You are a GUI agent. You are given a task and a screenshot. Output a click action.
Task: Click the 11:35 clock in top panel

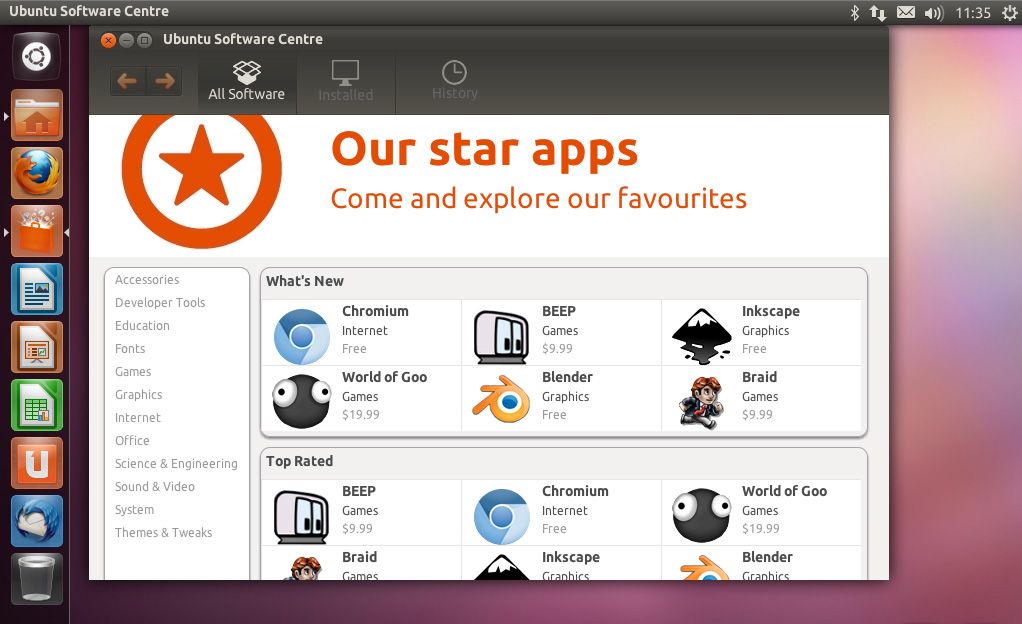(973, 12)
